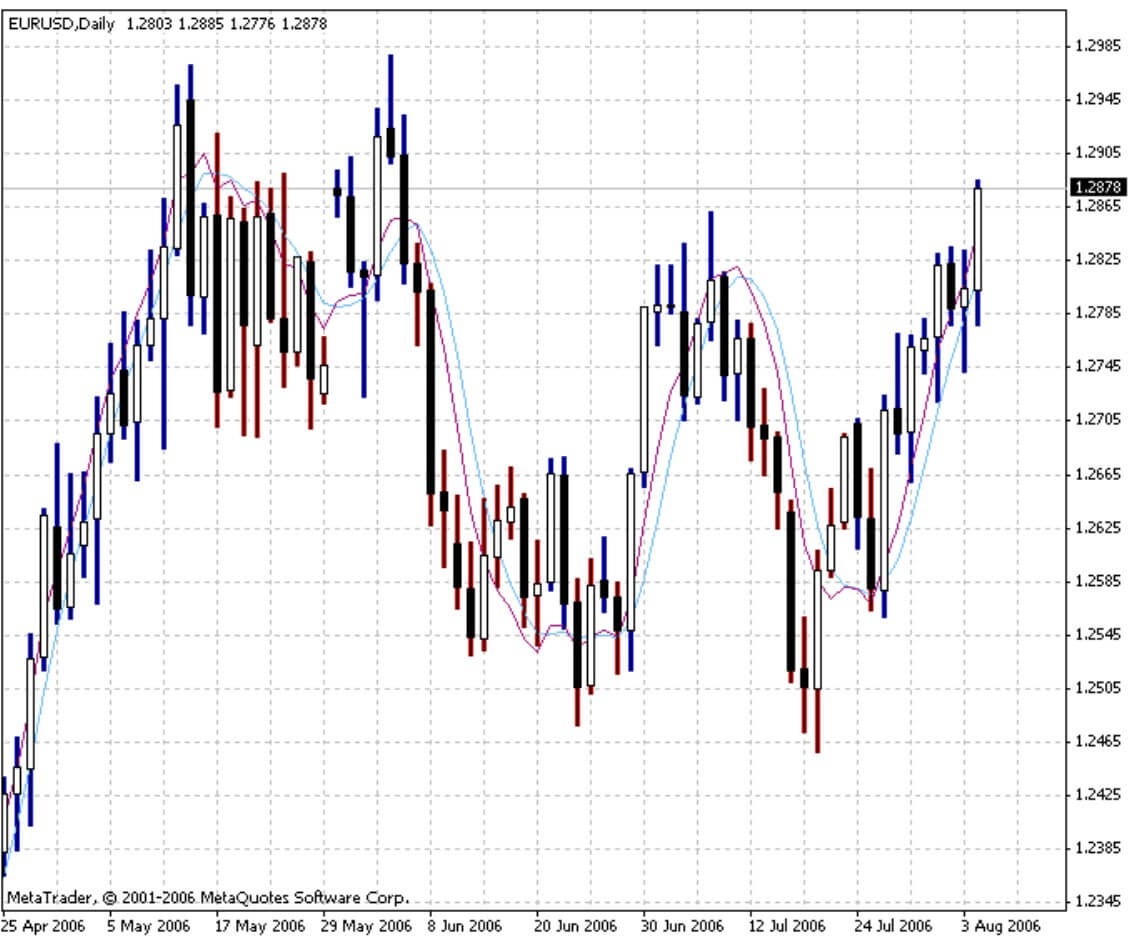Click the 1.2345 price axis value
The width and height of the screenshot is (1145, 943).
coord(1098,901)
